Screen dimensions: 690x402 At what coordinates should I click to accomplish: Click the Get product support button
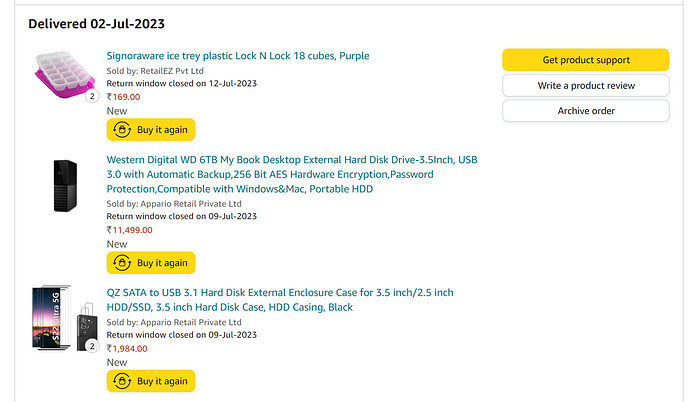[586, 60]
